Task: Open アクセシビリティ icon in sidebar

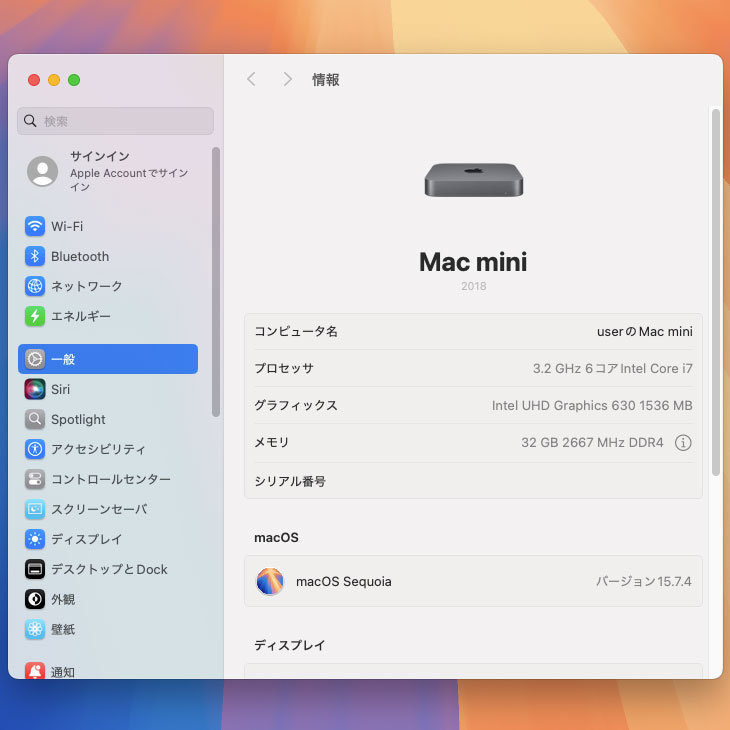Action: (x=35, y=449)
